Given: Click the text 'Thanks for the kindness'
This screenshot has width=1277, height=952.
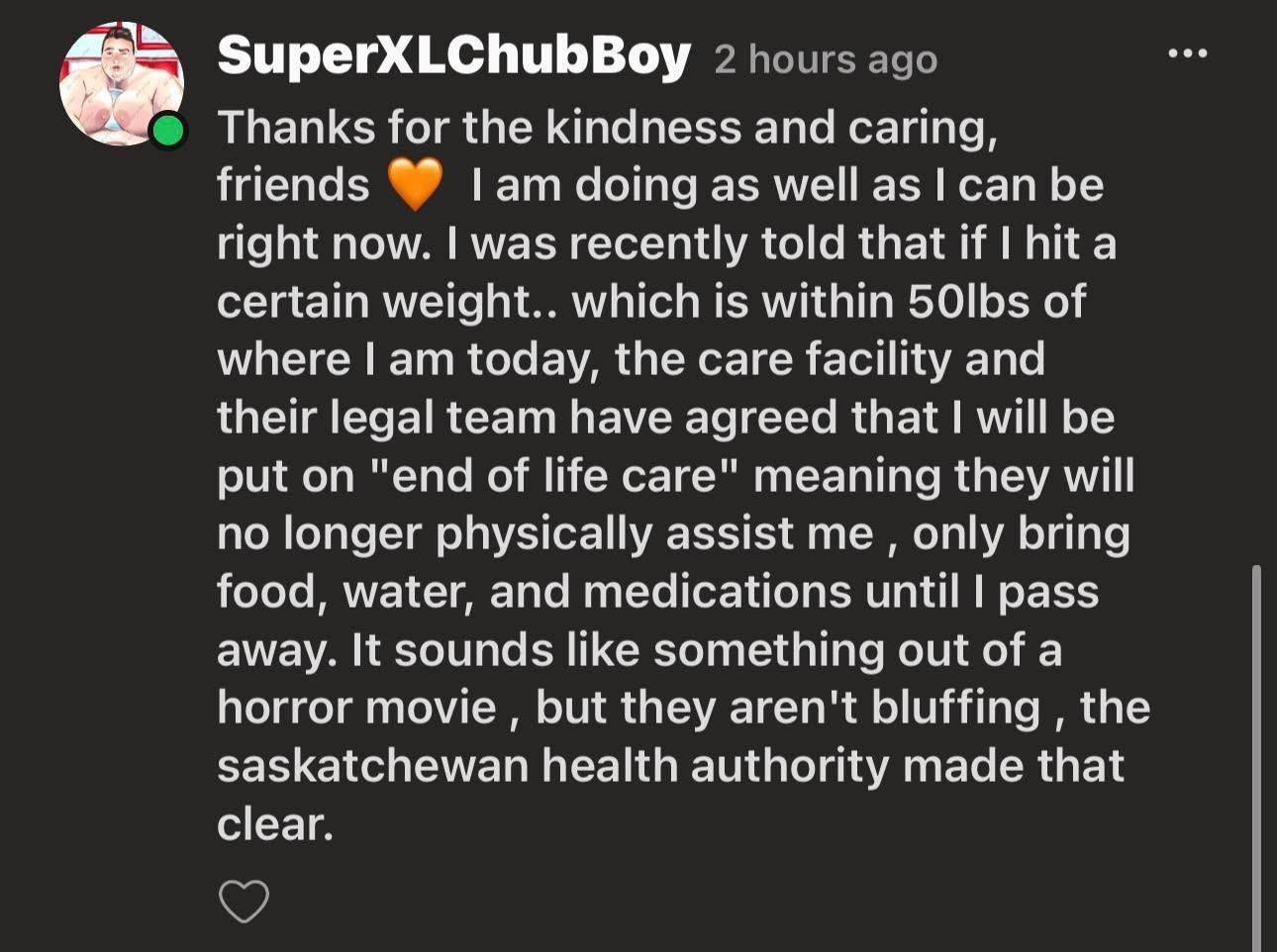Looking at the screenshot, I should coord(477,128).
